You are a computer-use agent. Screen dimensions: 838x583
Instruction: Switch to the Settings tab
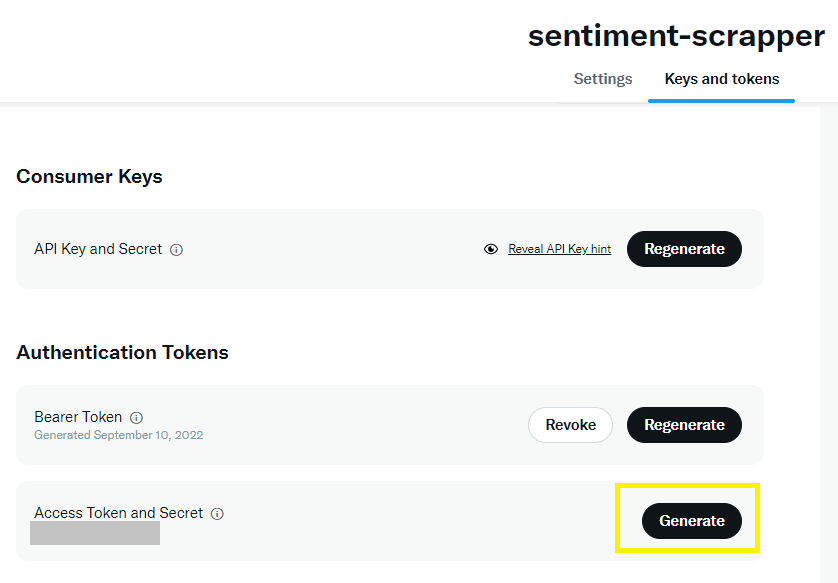click(x=602, y=79)
